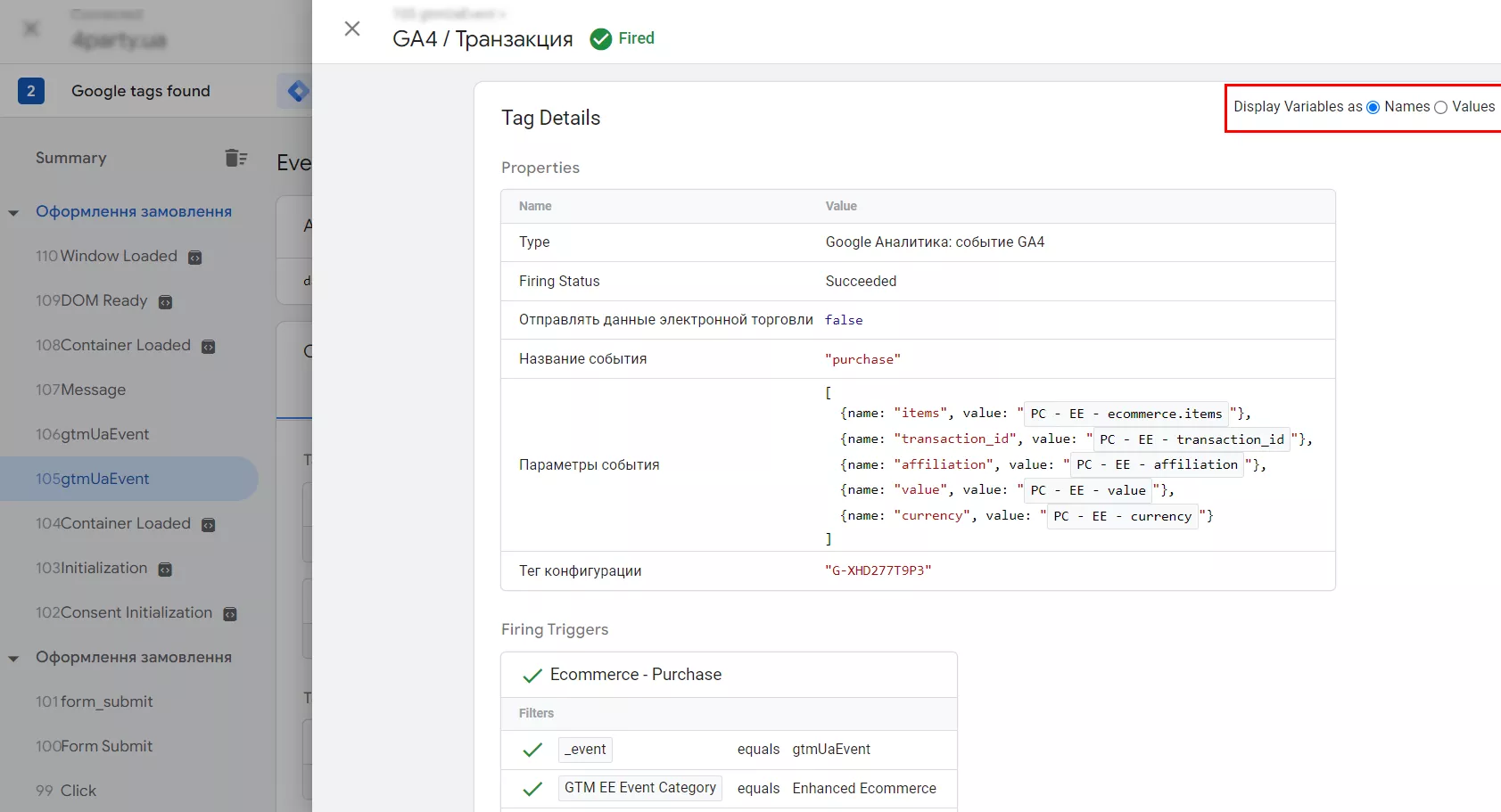
Task: Open the Summary item in sidebar
Action: coord(71,158)
